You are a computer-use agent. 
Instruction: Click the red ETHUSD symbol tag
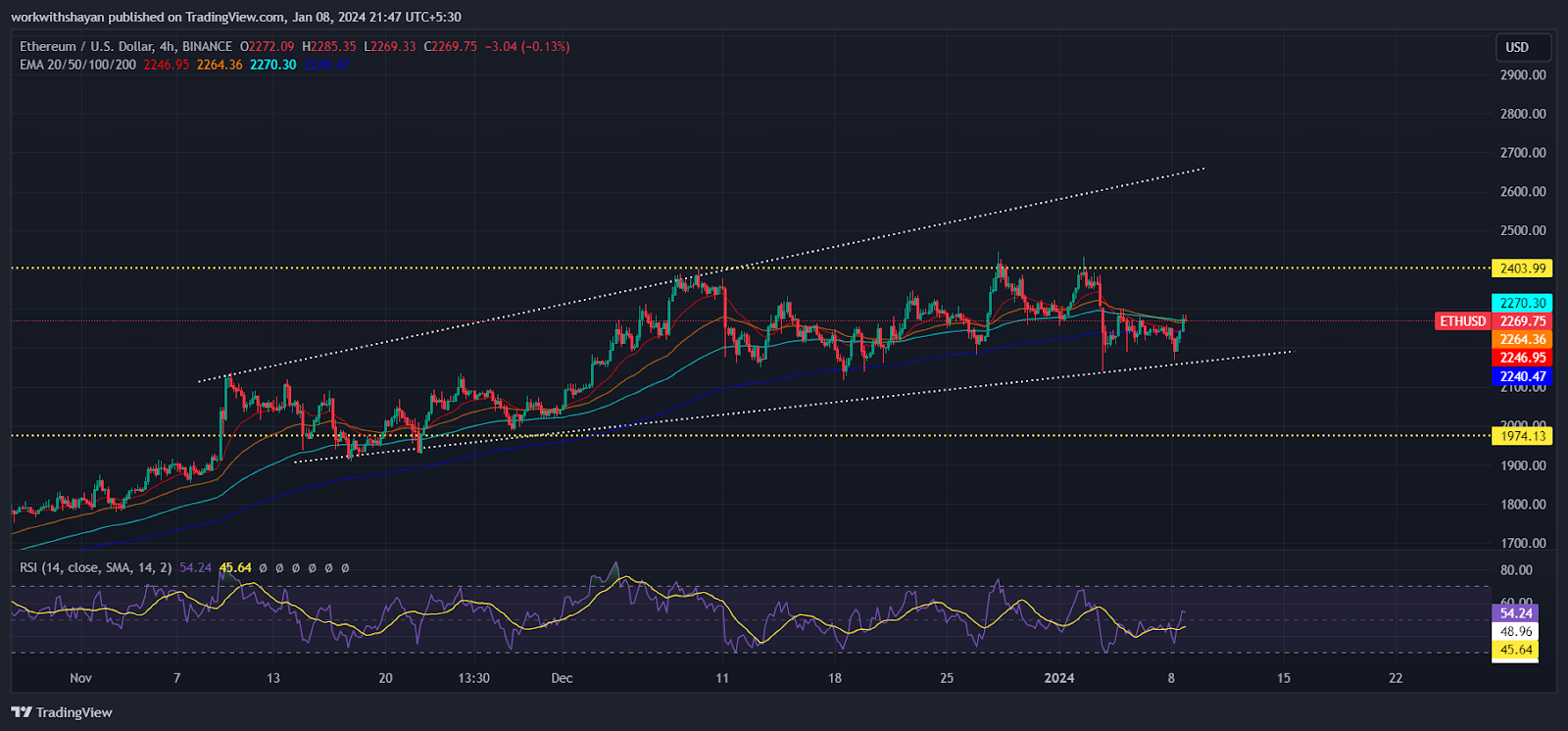pyautogui.click(x=1462, y=321)
